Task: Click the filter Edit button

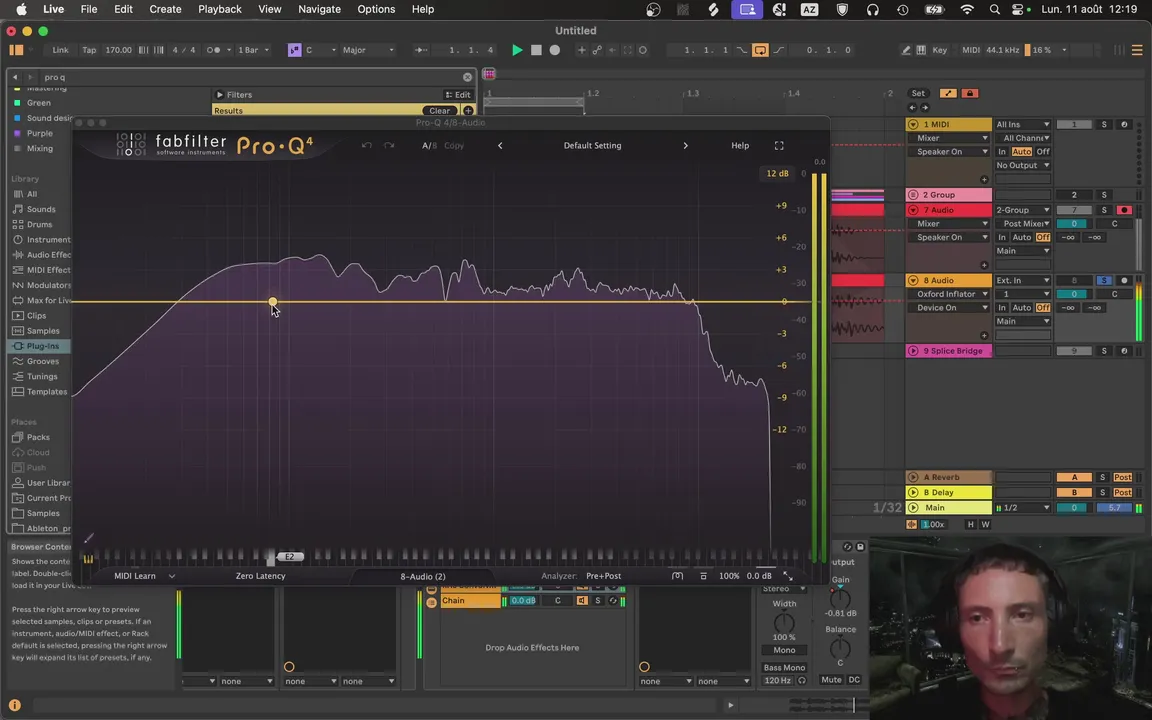Action: [458, 95]
